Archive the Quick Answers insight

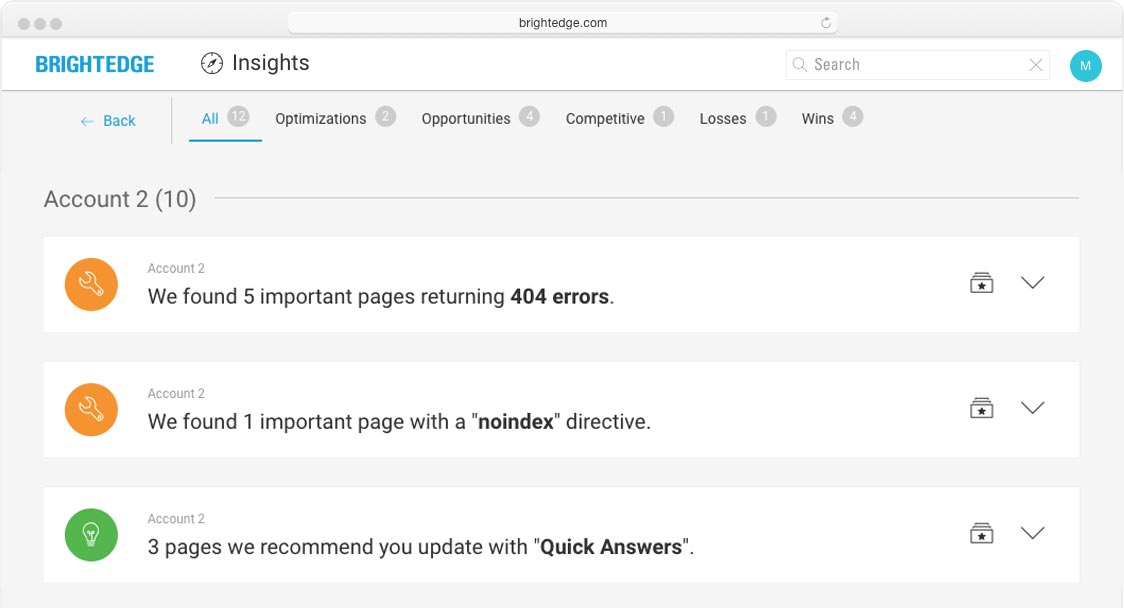click(x=982, y=533)
